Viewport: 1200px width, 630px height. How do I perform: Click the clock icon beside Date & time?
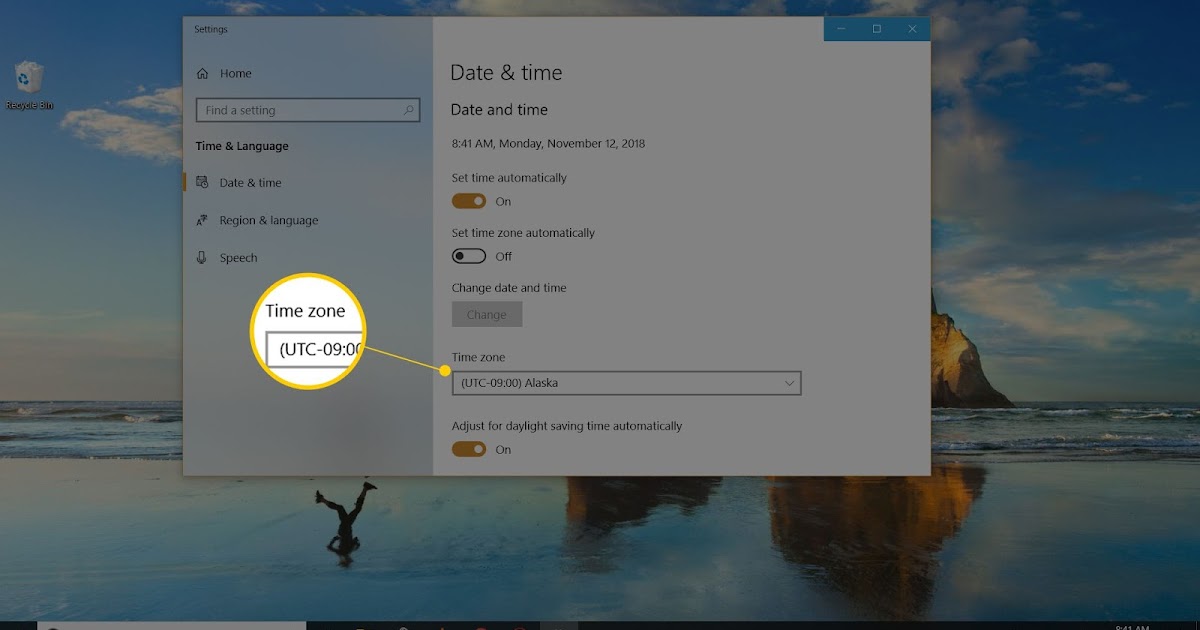pyautogui.click(x=203, y=182)
